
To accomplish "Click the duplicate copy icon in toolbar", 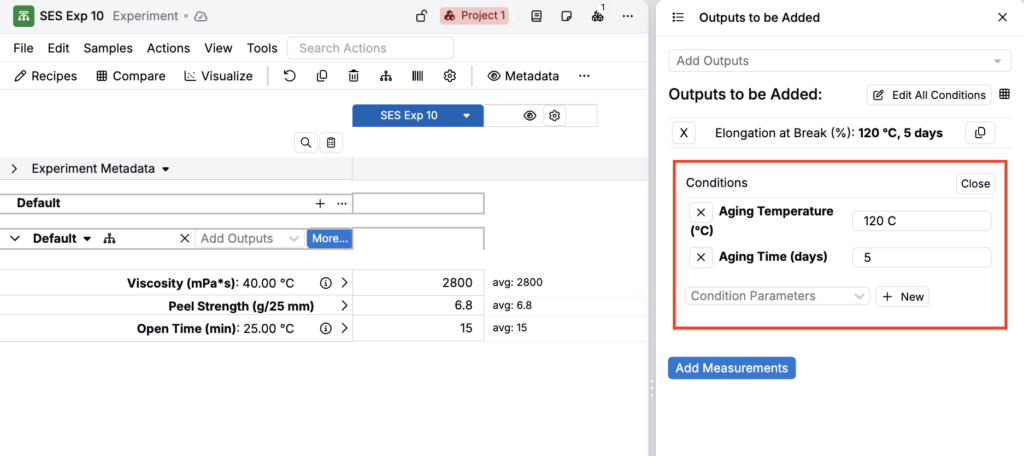I will point(321,76).
